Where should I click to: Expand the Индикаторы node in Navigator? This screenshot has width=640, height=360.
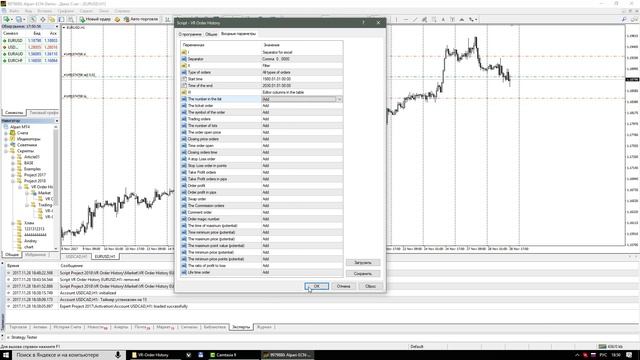[6, 139]
